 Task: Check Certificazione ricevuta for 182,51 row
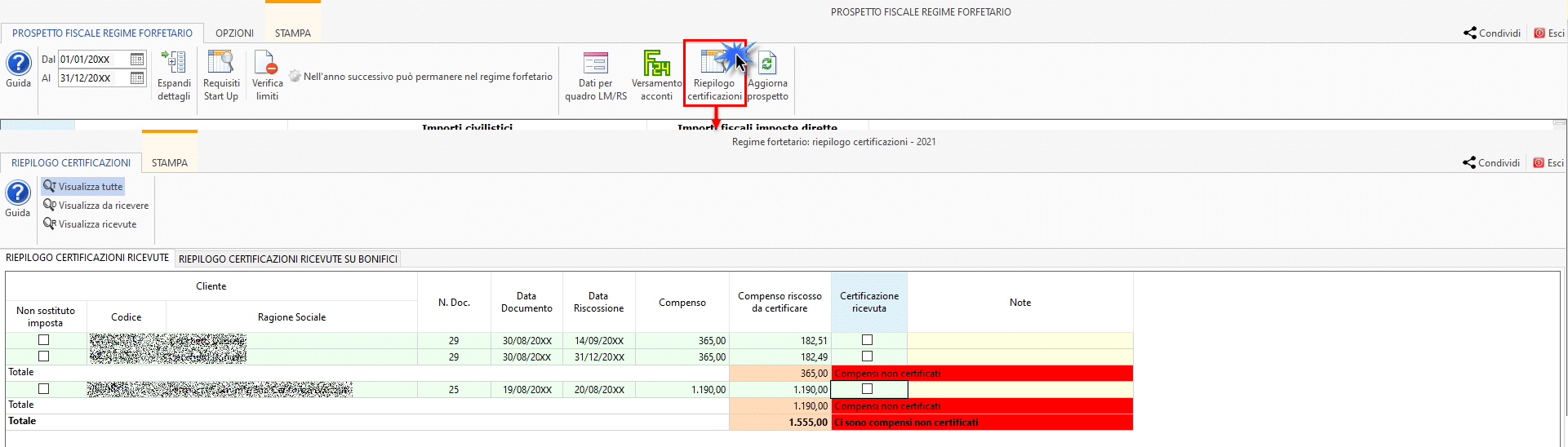pyautogui.click(x=868, y=340)
